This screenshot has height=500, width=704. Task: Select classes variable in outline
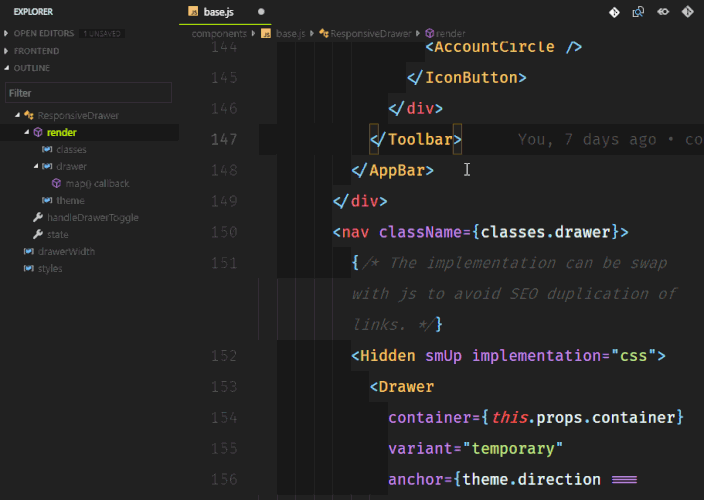(x=71, y=149)
